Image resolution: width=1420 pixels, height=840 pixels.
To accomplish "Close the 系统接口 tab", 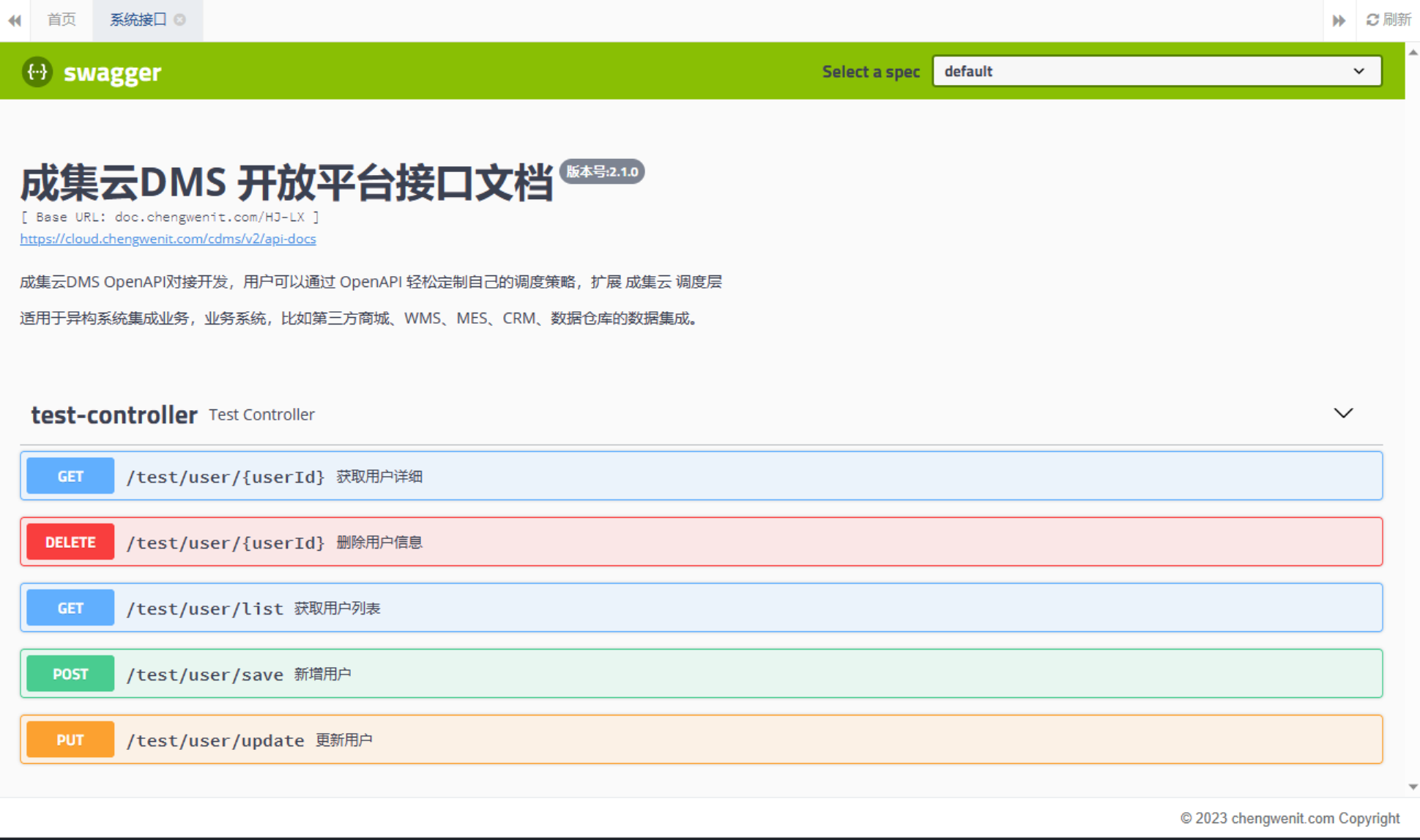I will coord(180,20).
